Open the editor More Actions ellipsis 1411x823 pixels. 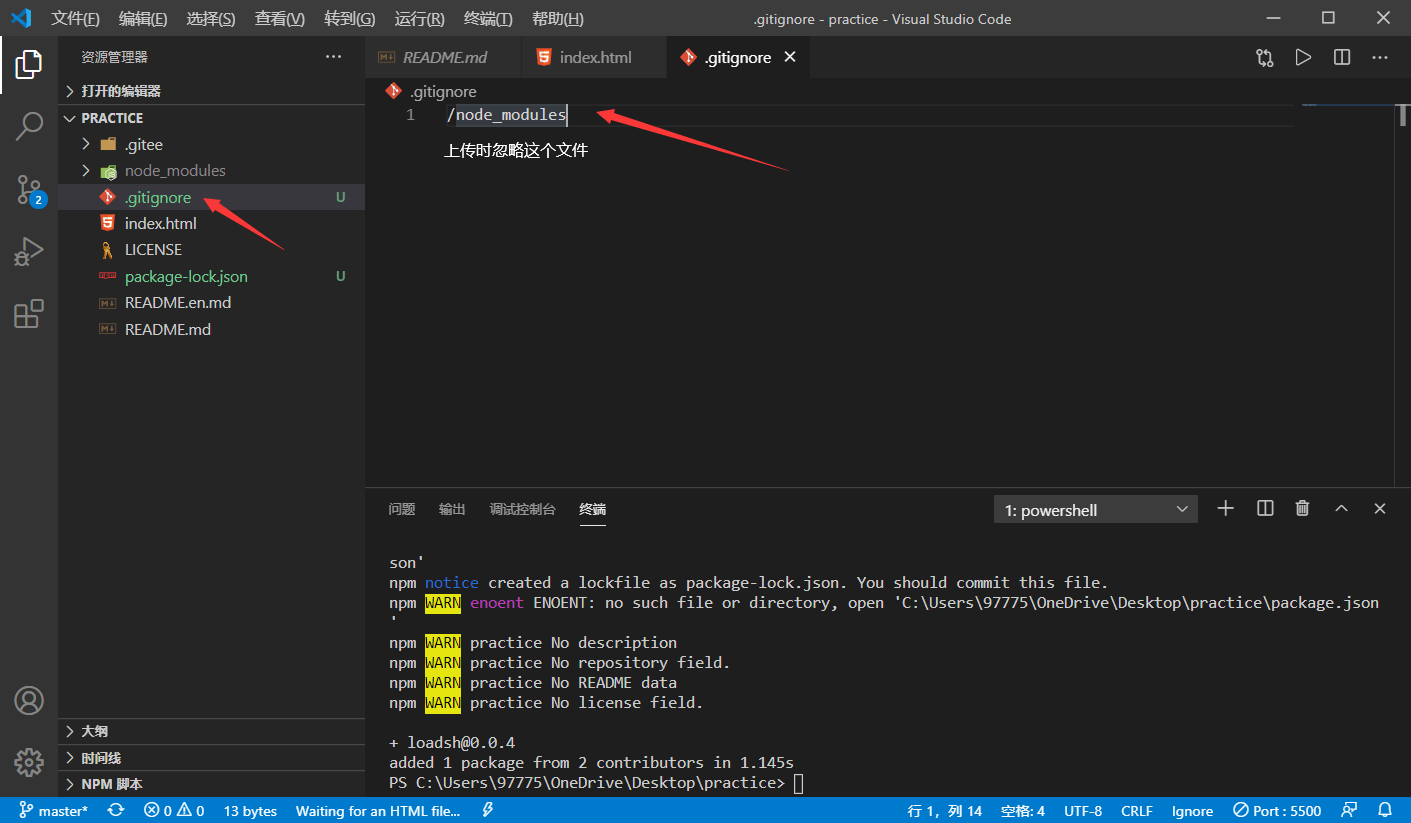1380,58
